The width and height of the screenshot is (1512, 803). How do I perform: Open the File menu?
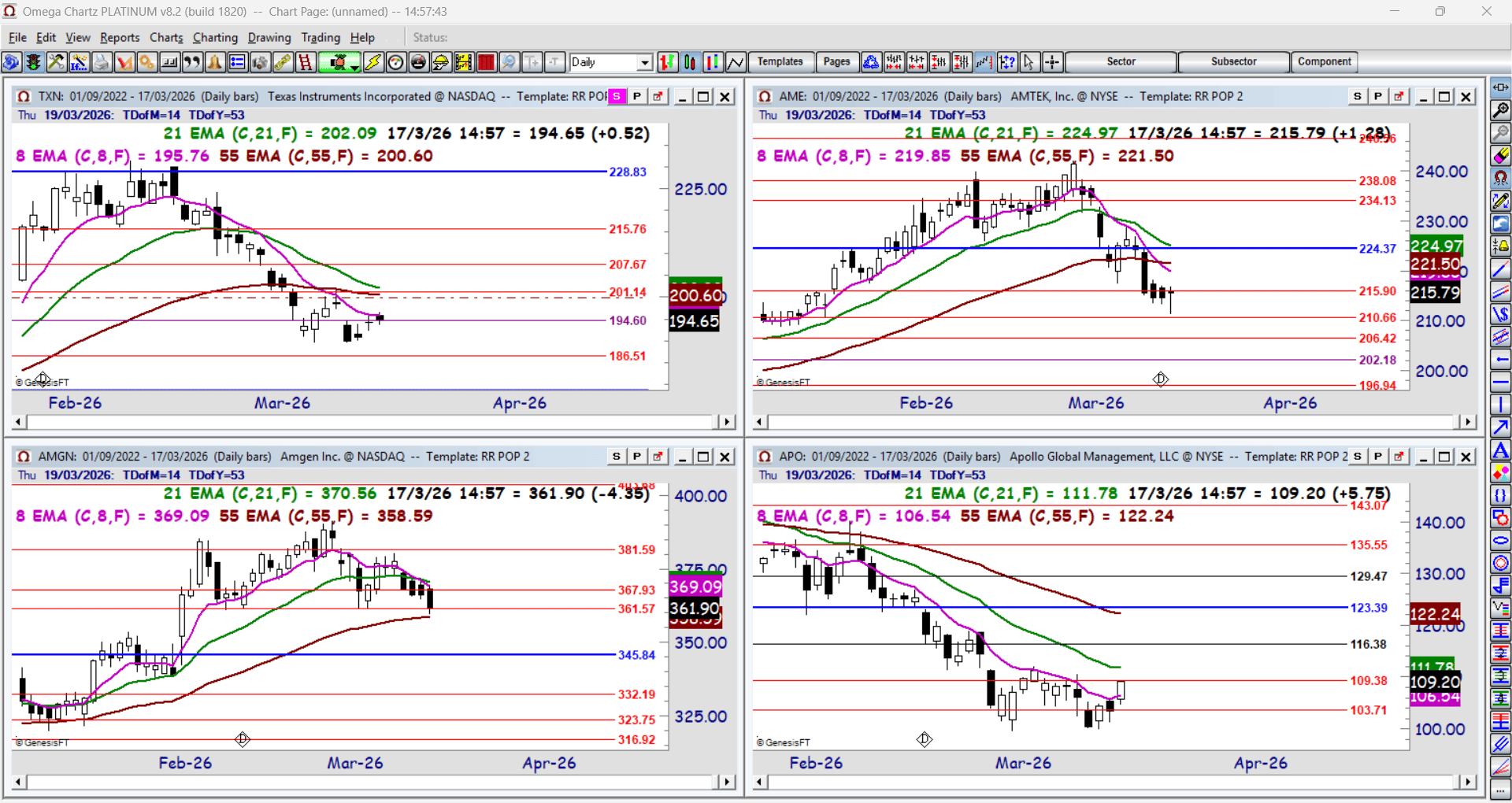[17, 38]
